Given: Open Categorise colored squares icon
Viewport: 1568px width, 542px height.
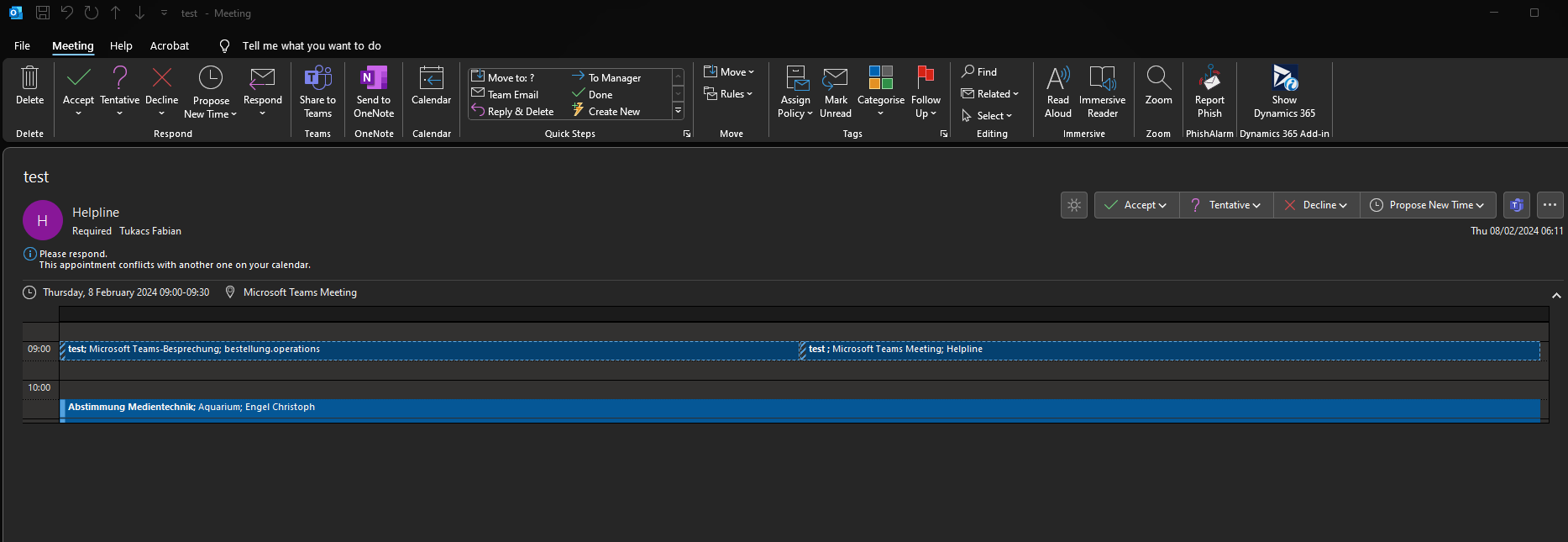Looking at the screenshot, I should click(x=881, y=78).
